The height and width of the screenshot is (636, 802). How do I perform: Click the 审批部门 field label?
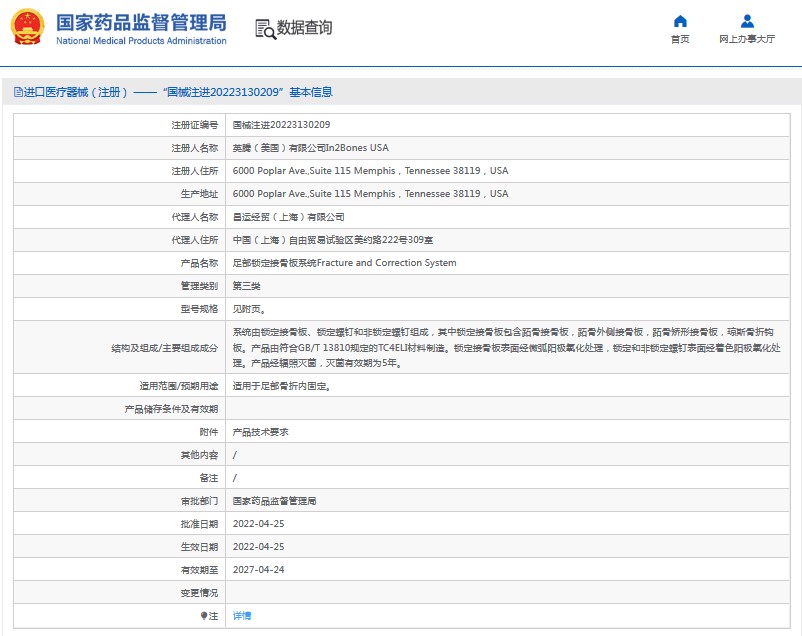[x=199, y=501]
